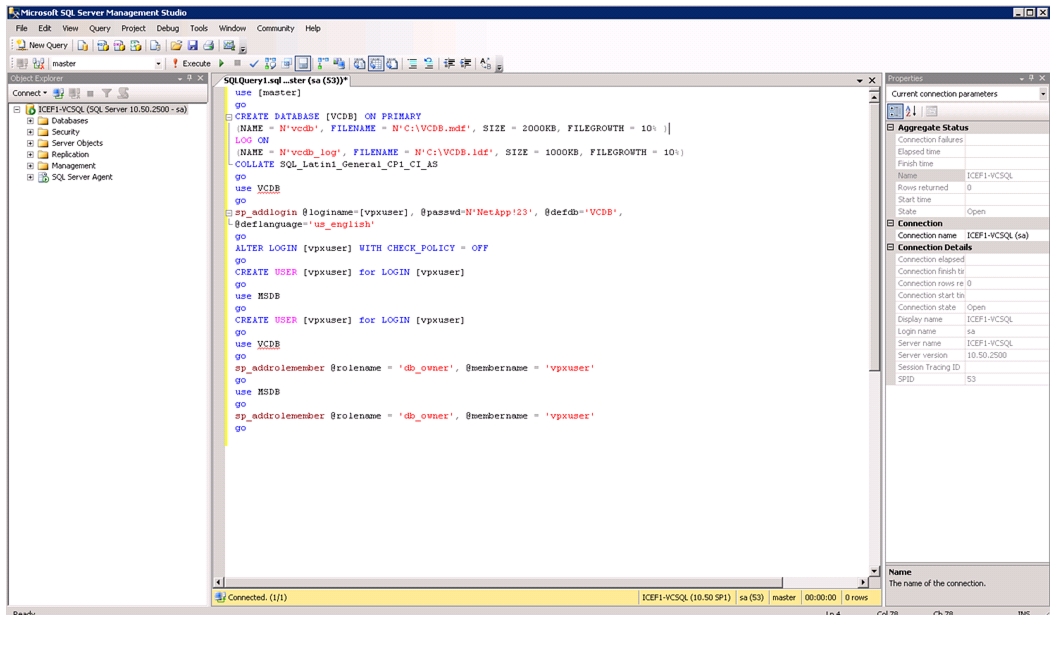Viewport: 1059px width, 653px height.
Task: Select the SQLQuery1.sql editor tab
Action: [285, 80]
